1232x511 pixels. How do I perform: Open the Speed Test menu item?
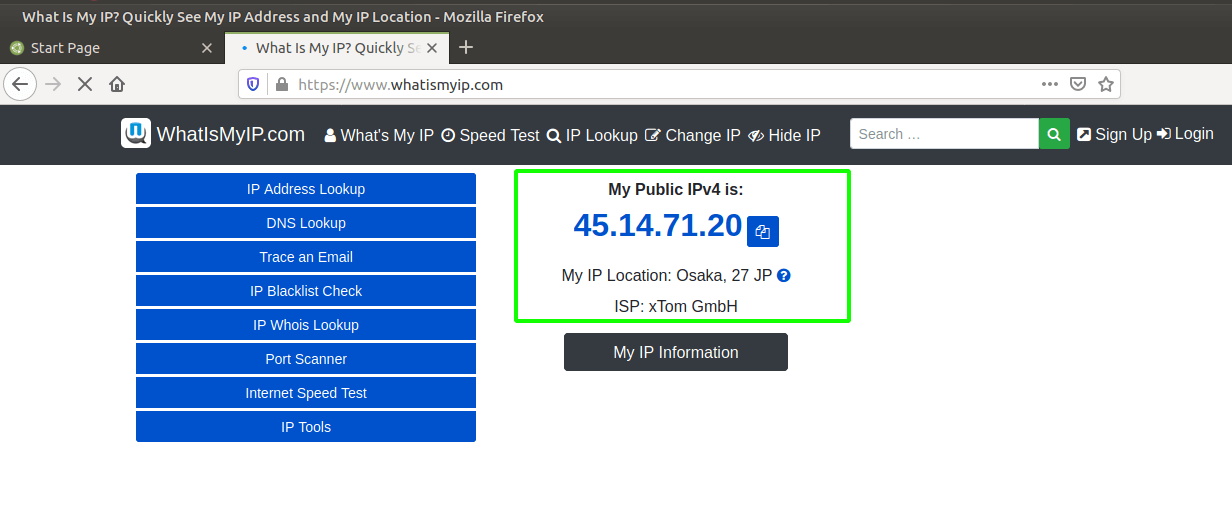click(490, 135)
